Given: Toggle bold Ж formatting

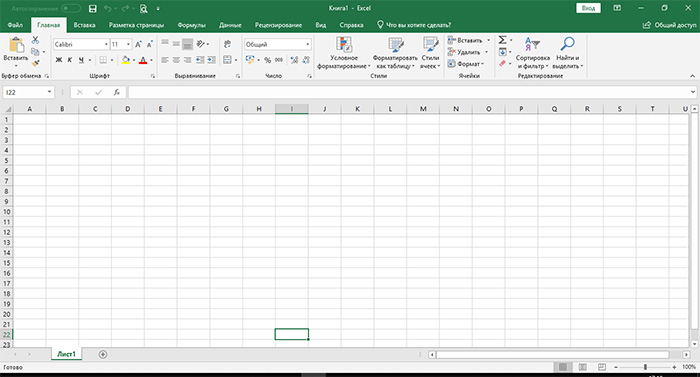Looking at the screenshot, I should coord(58,60).
